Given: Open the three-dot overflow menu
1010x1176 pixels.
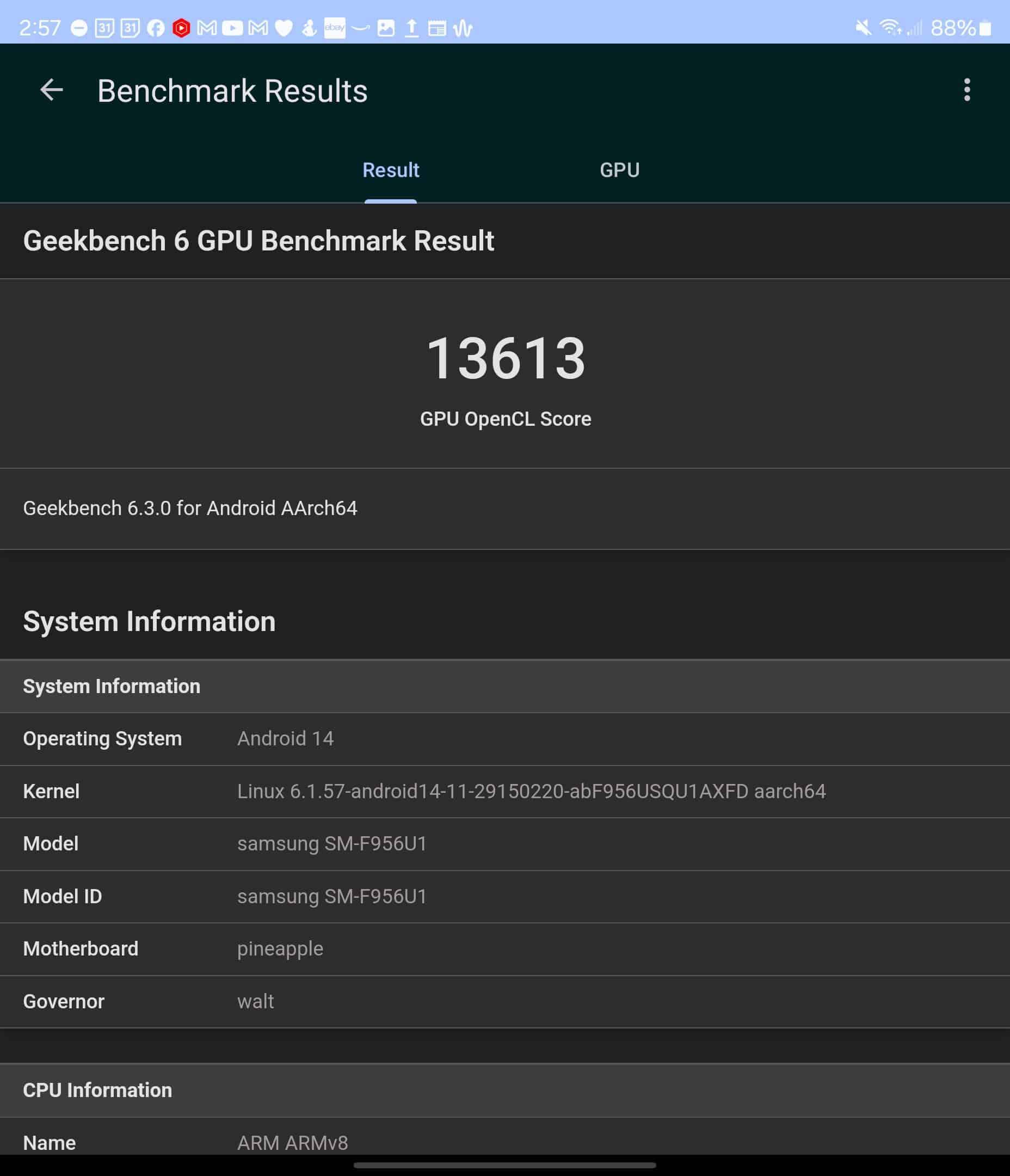Looking at the screenshot, I should 967,90.
